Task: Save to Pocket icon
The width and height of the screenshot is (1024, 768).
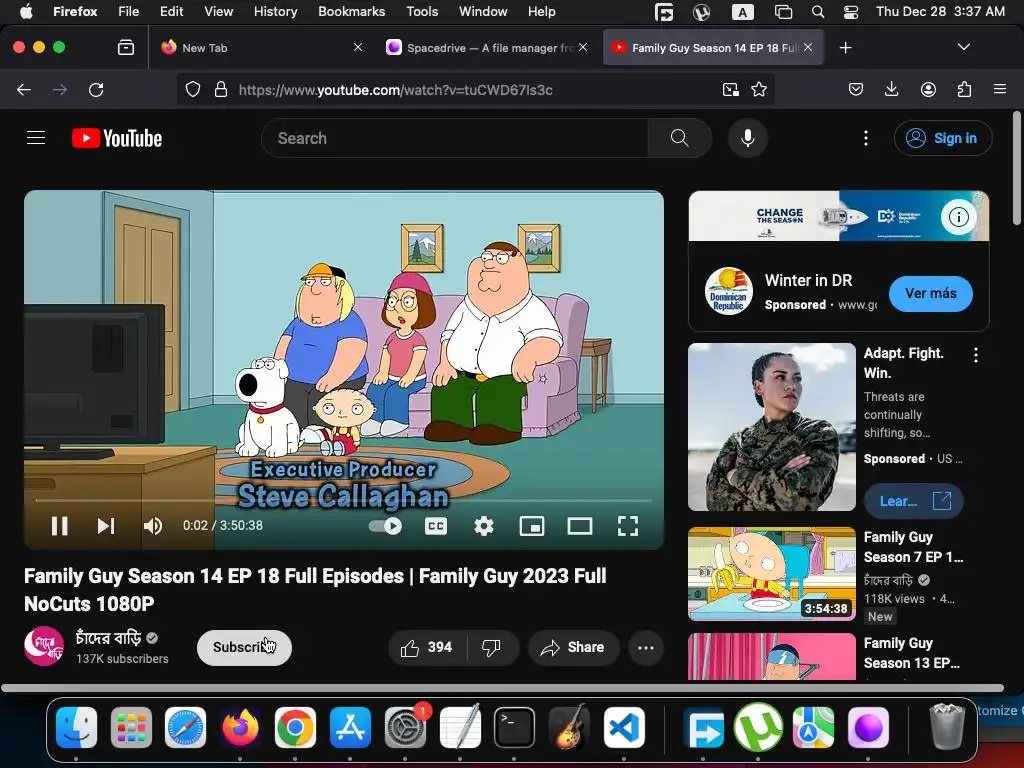Action: click(856, 89)
